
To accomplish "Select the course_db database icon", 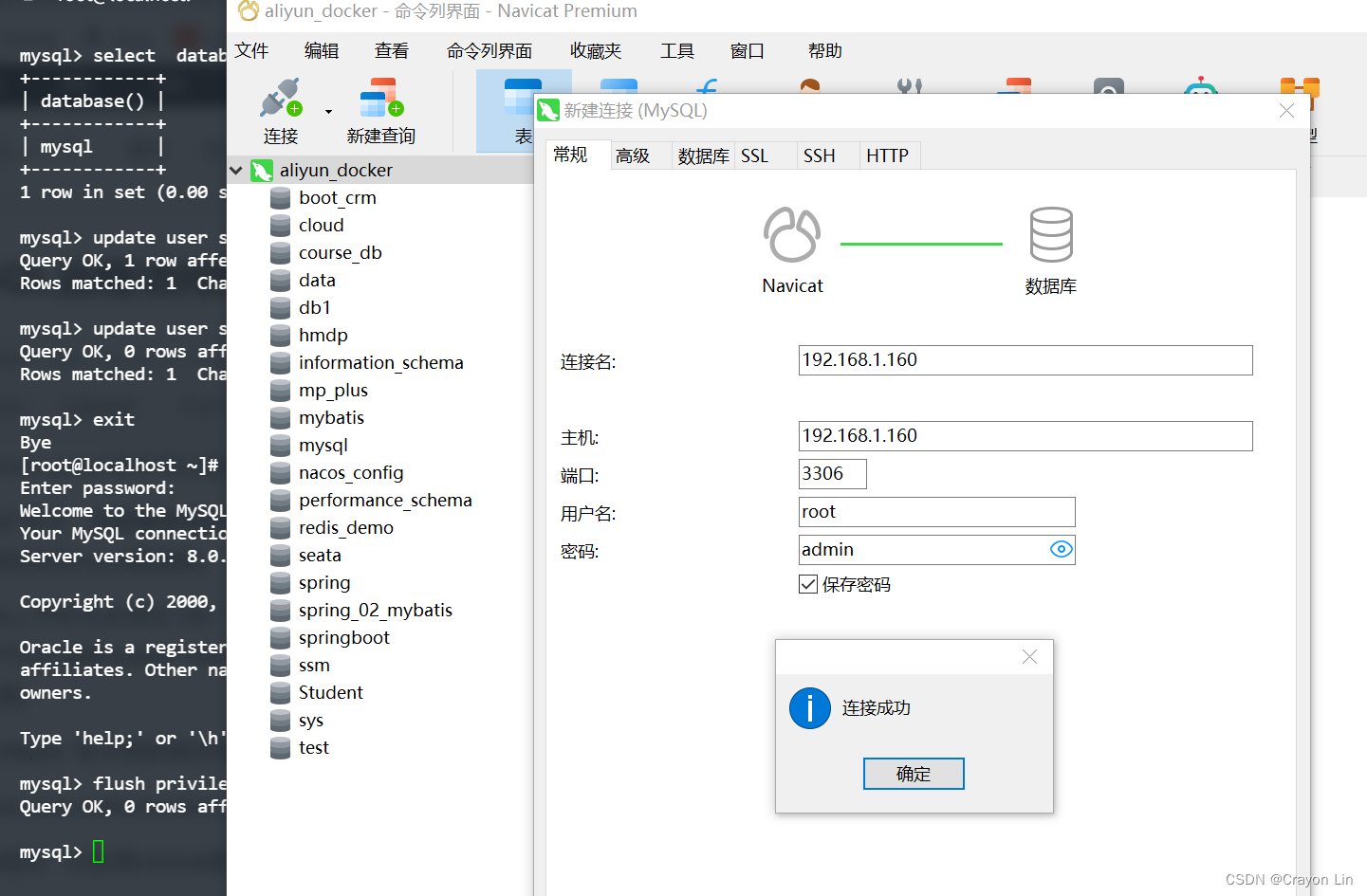I will point(280,253).
